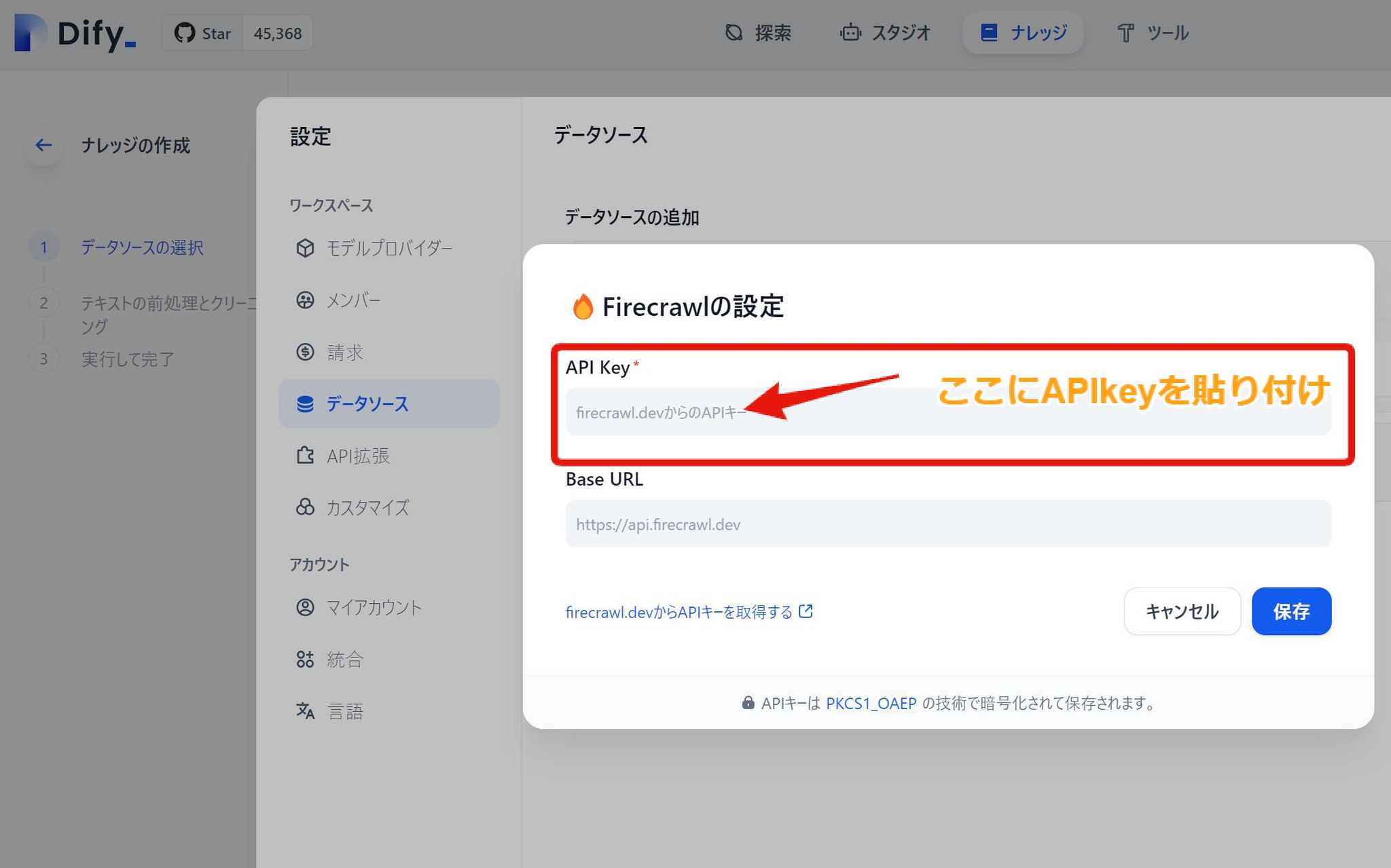
Task: Open the PKCS1_OAEP link
Action: pos(871,703)
